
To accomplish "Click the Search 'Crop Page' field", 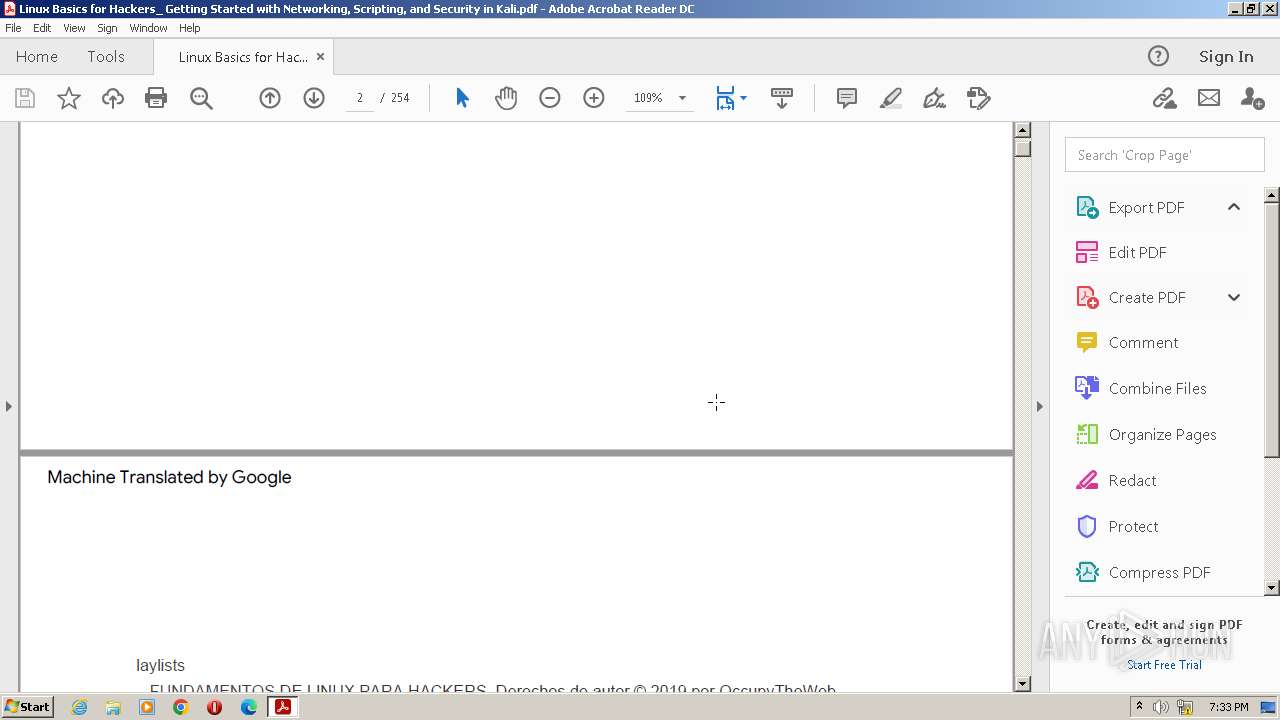I will pos(1165,155).
